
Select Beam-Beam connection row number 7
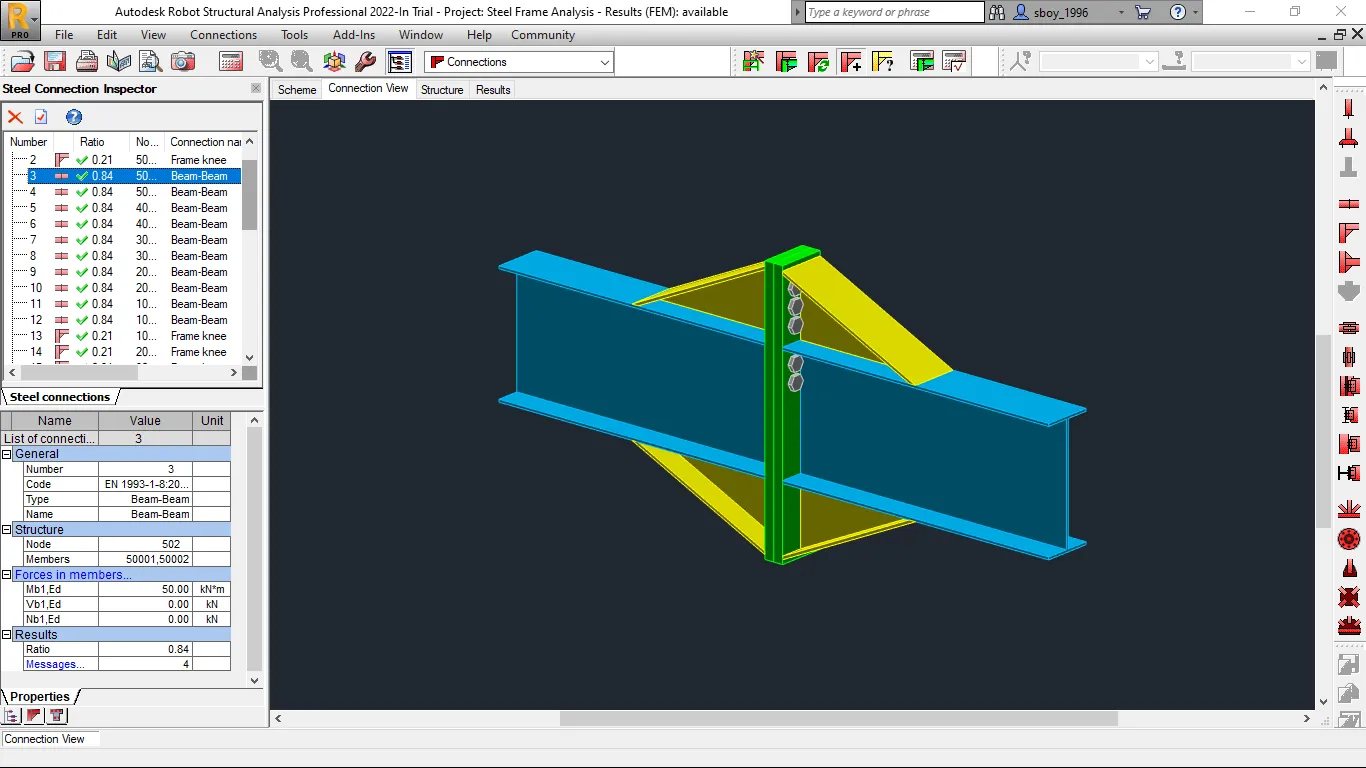point(127,240)
